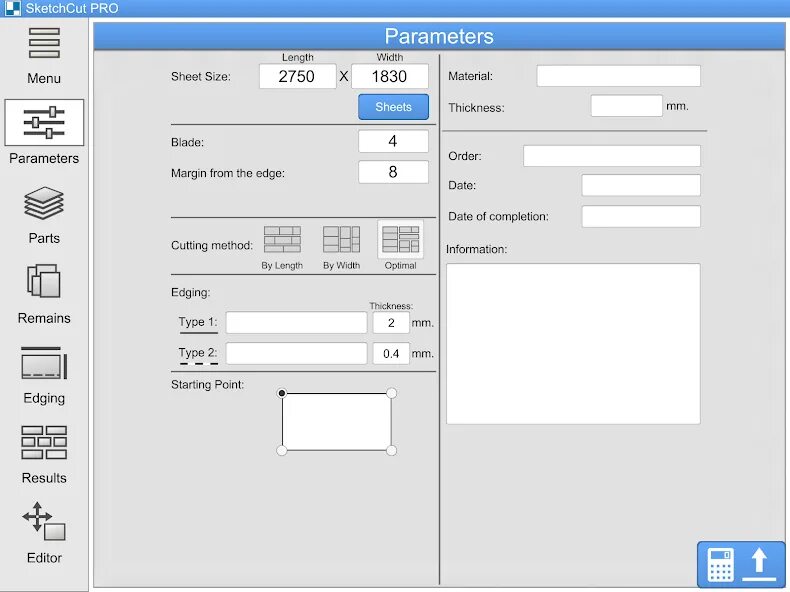Screen dimensions: 790x592
Task: Open the Editor move tool icon
Action: point(44,521)
